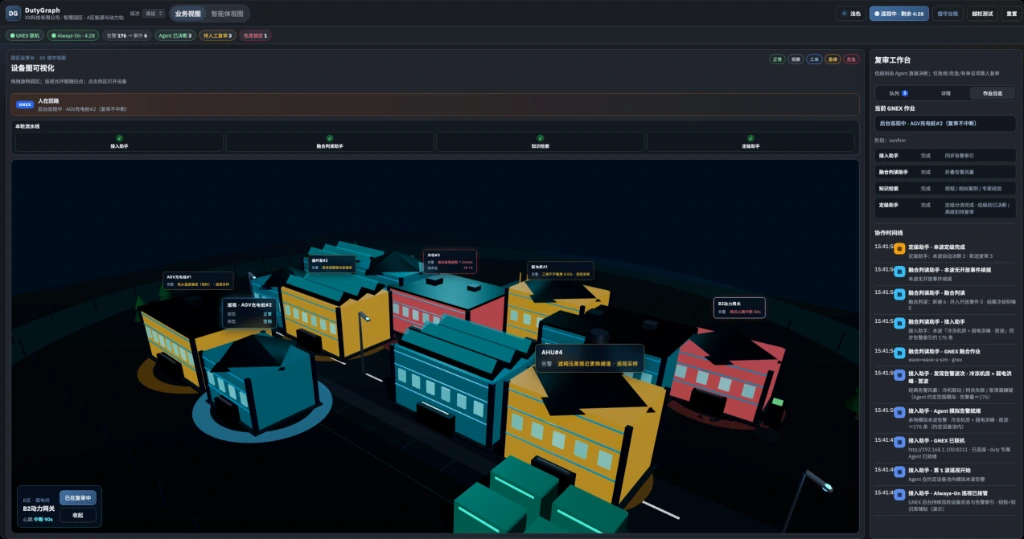Image resolution: width=1024 pixels, height=539 pixels.
Task: Click the 融合判读助手 pipeline step checkmark
Action: [330, 138]
